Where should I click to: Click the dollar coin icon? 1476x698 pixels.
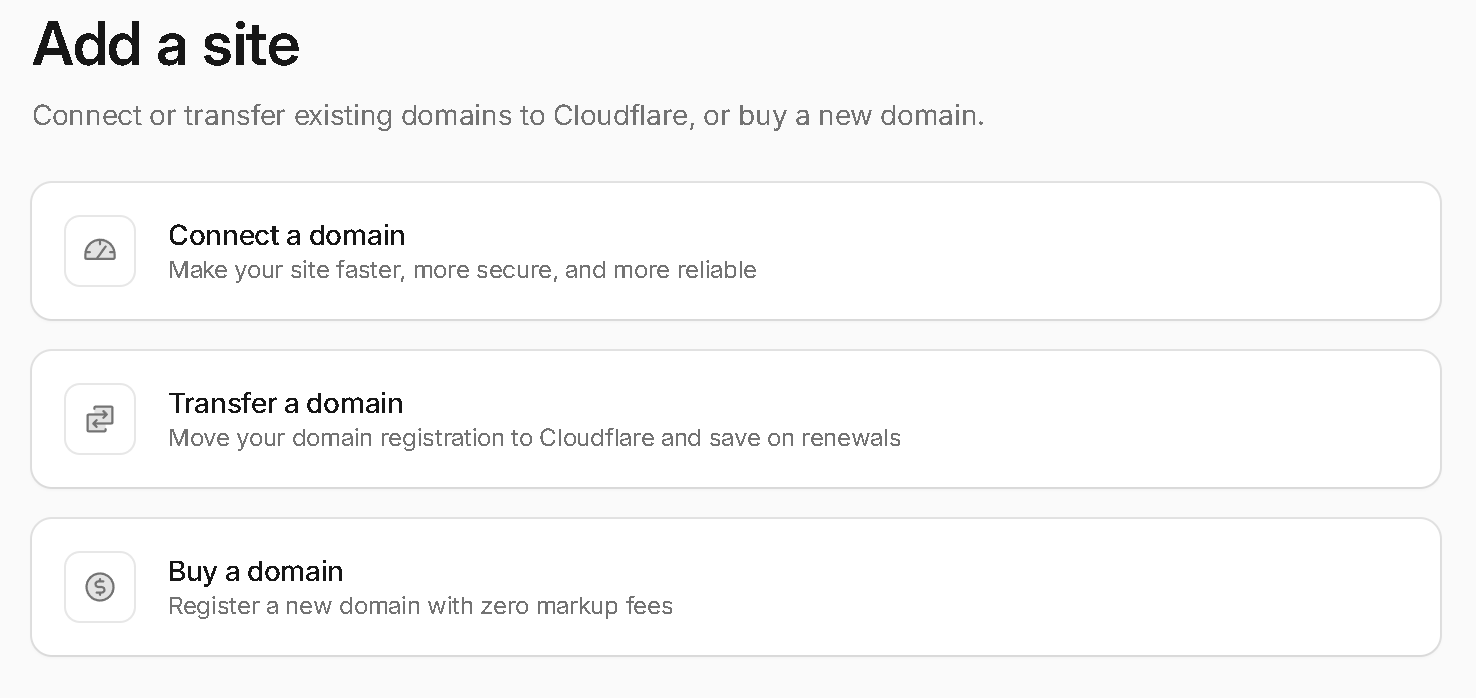(100, 587)
